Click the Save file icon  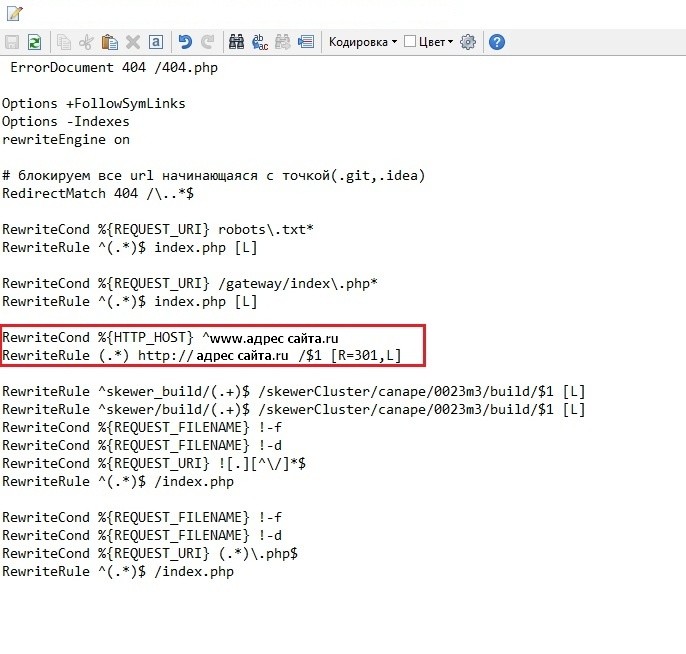click(13, 42)
